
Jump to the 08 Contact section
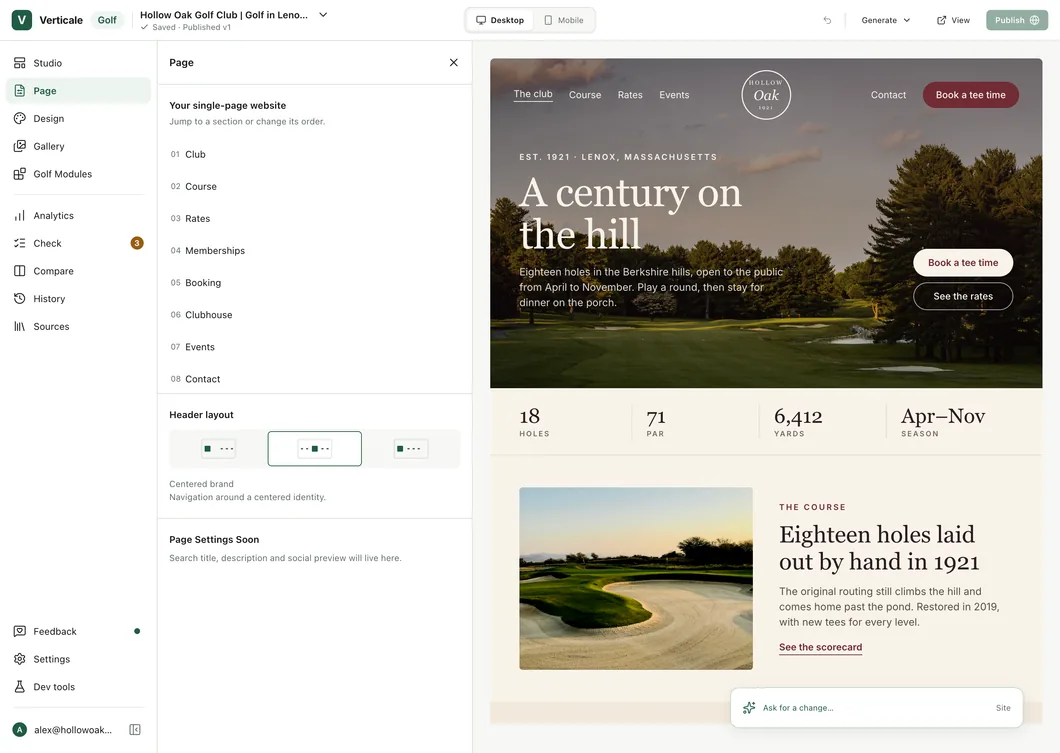pos(314,379)
